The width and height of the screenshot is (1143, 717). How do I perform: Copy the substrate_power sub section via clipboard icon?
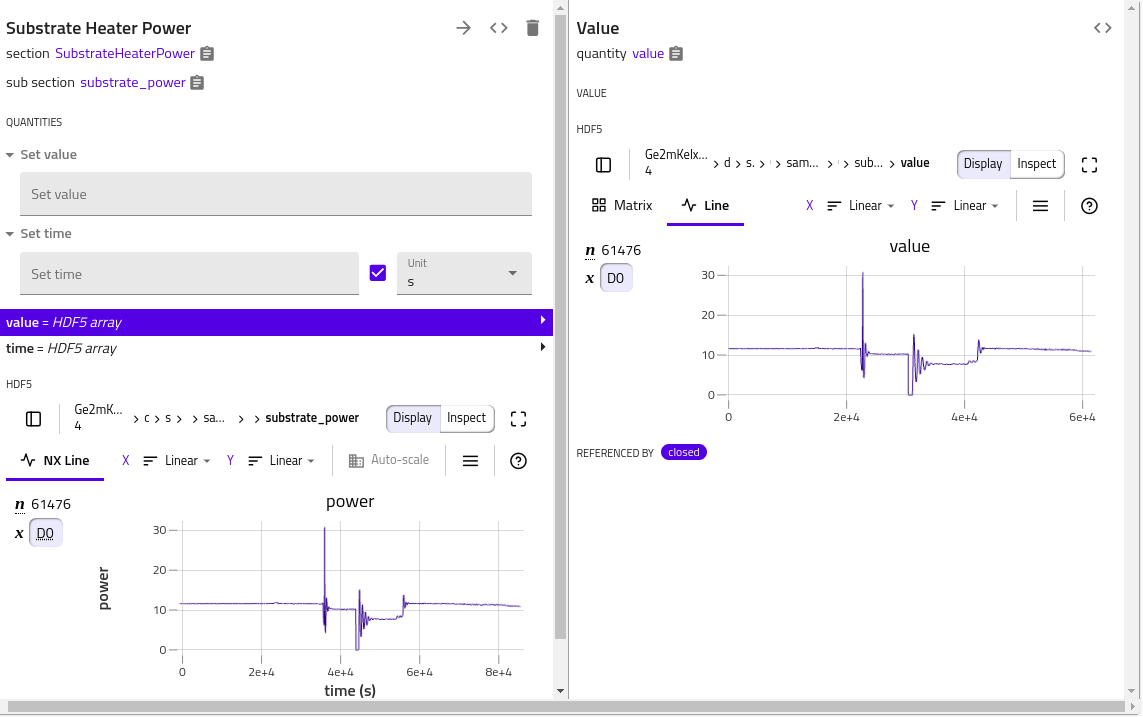[197, 83]
